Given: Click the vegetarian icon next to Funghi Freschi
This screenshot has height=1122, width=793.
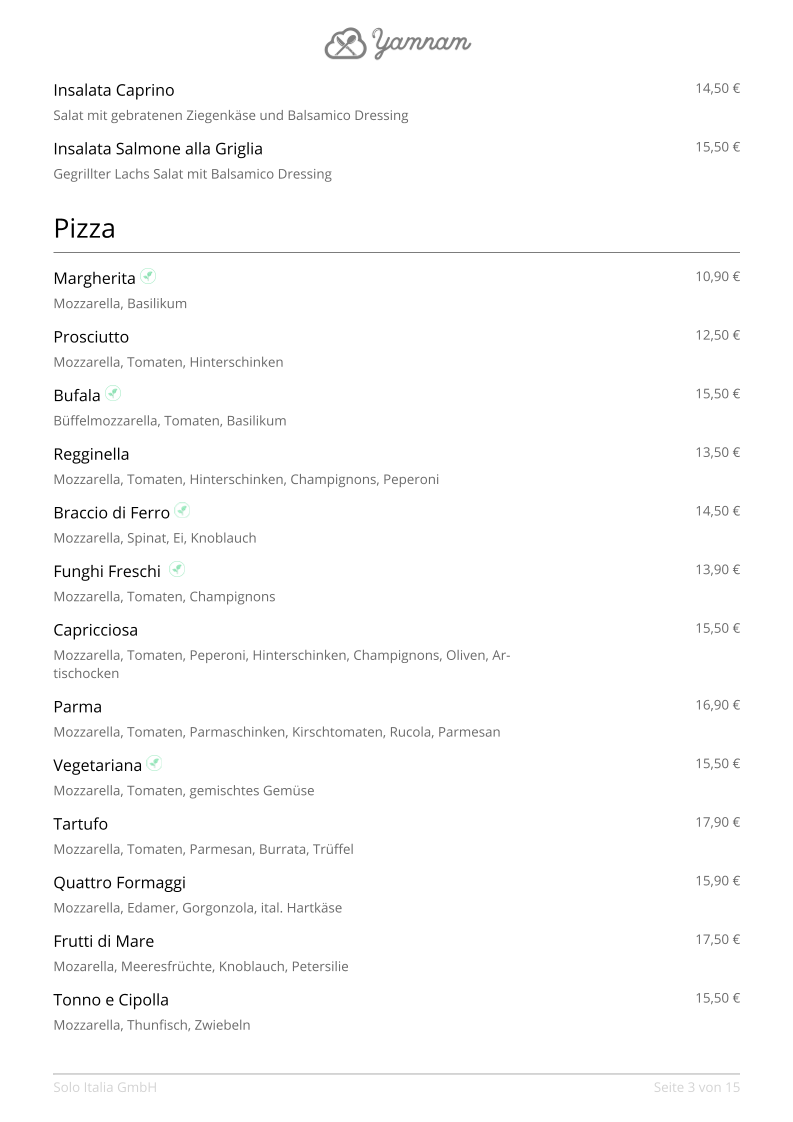Looking at the screenshot, I should point(177,570).
